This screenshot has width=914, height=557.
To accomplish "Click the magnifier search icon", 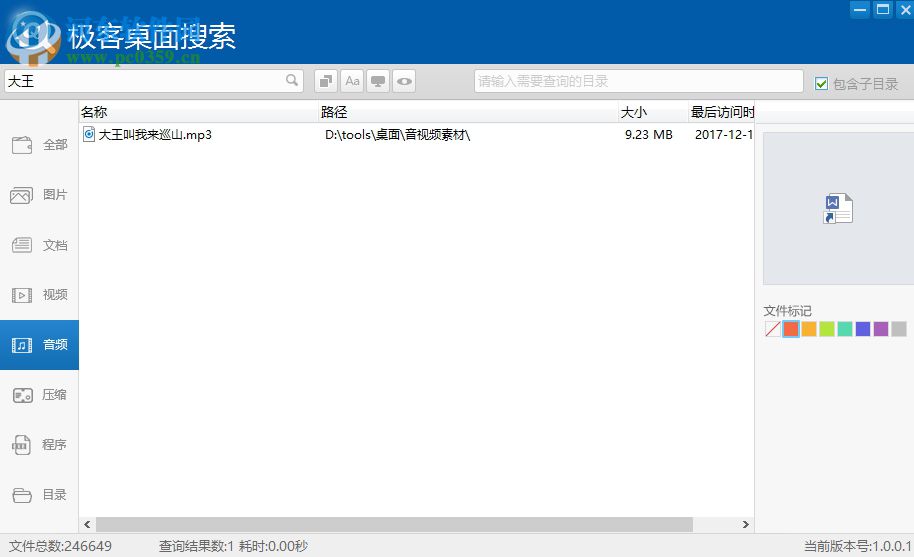I will 291,80.
